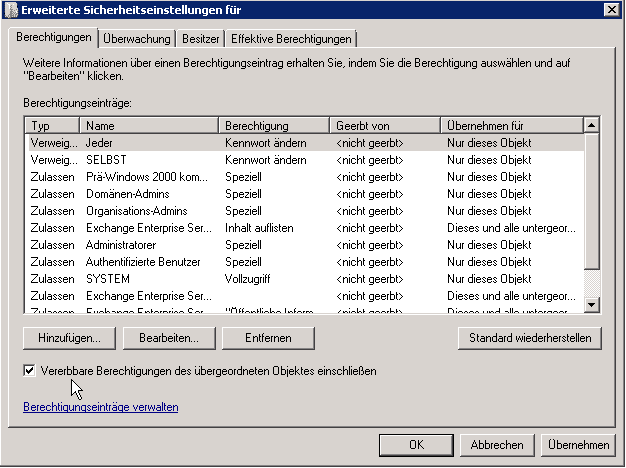Click the Übernehmen button
This screenshot has height=468, width=626.
(578, 445)
